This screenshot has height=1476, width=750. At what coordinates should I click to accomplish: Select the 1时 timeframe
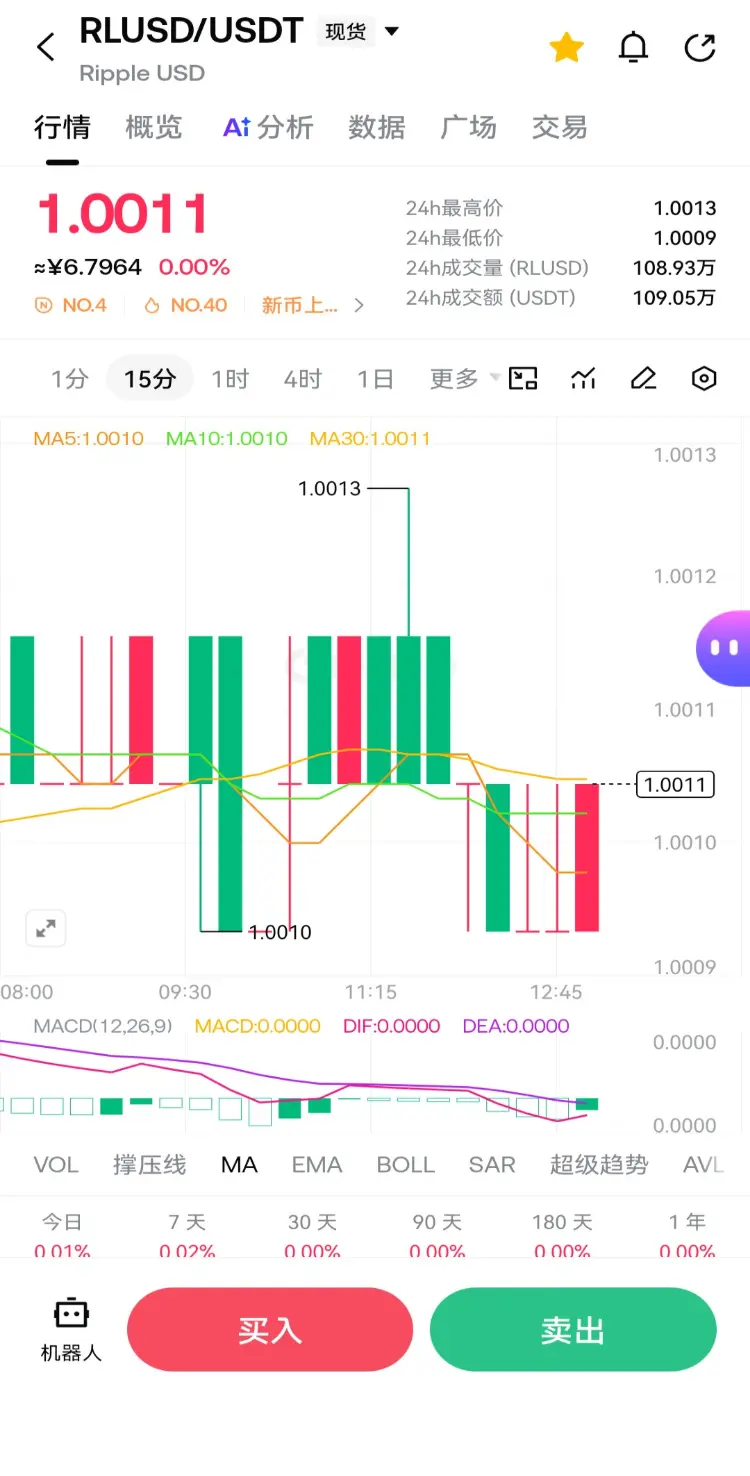click(230, 379)
